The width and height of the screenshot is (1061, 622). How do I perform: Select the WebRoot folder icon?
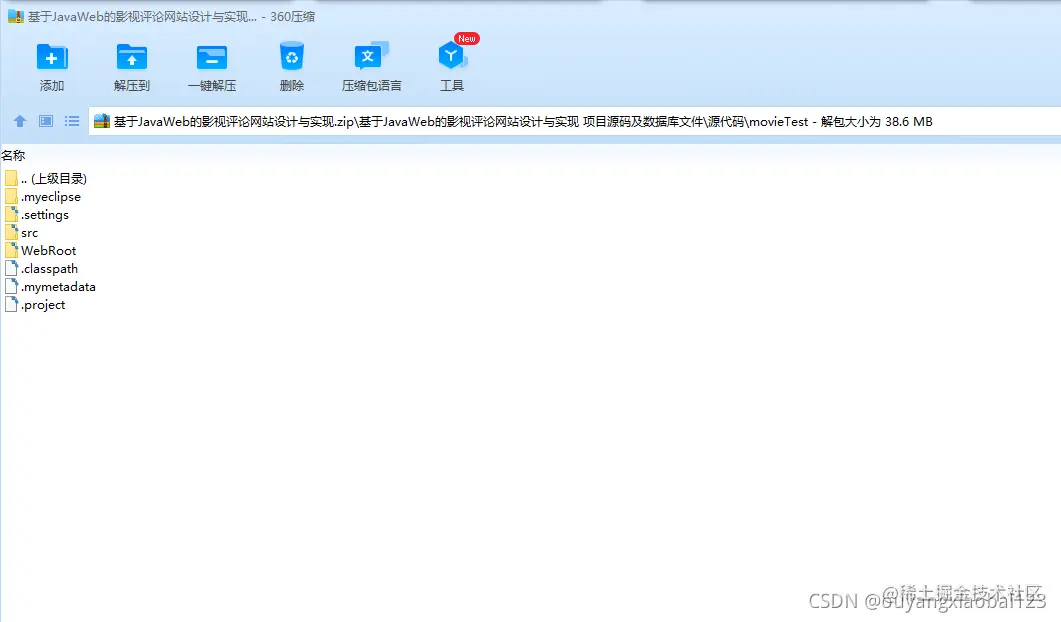click(x=11, y=250)
